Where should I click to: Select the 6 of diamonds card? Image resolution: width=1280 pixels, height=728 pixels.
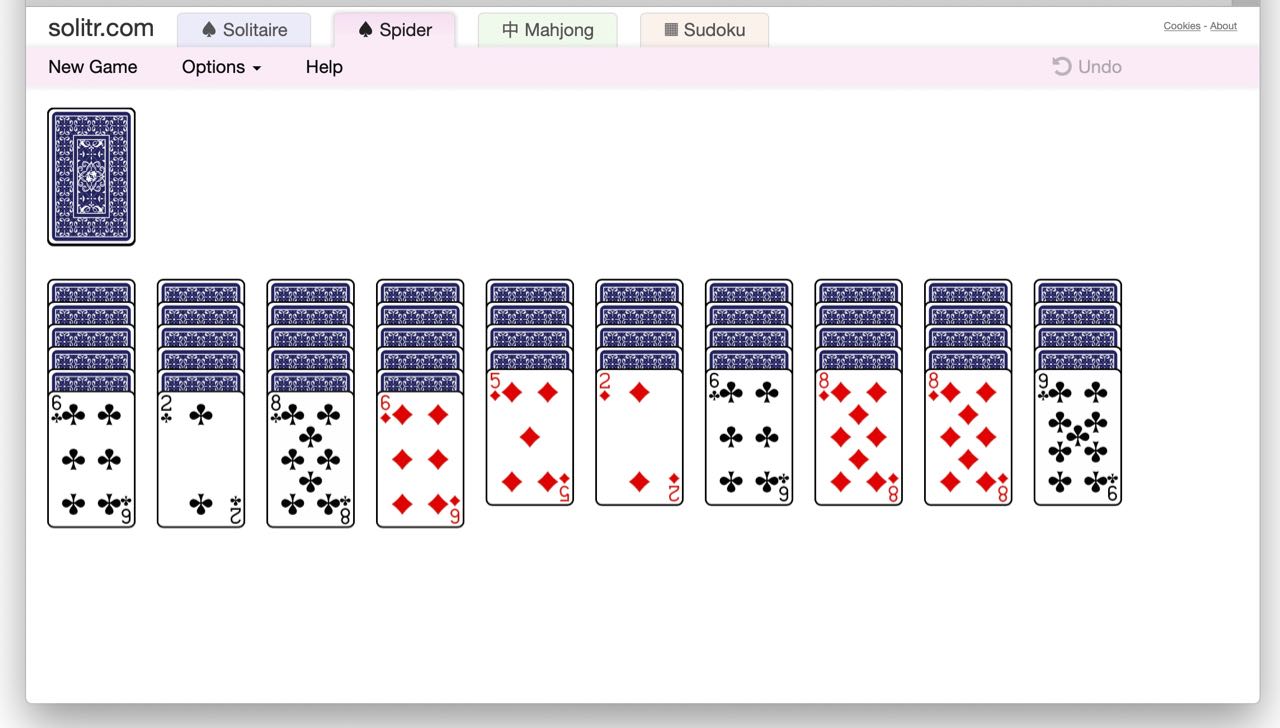[x=420, y=459]
